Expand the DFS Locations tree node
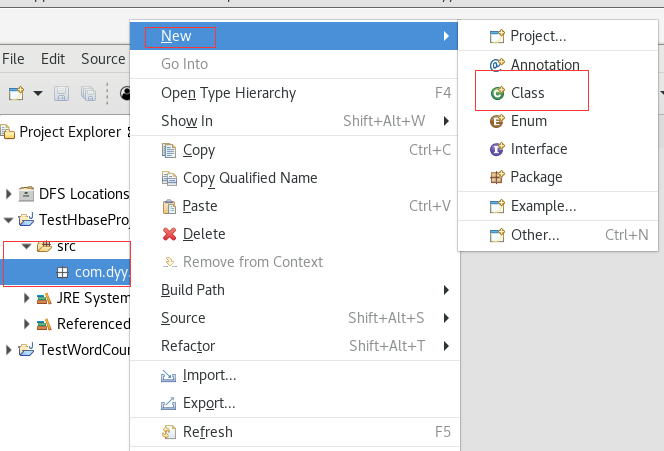This screenshot has height=451, width=664. [x=8, y=194]
